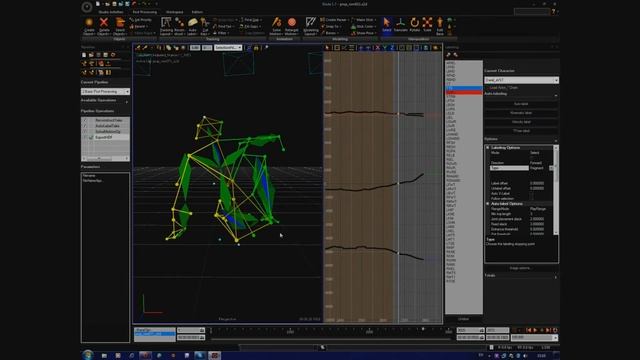Open the Editors ribbon tab

tap(197, 12)
